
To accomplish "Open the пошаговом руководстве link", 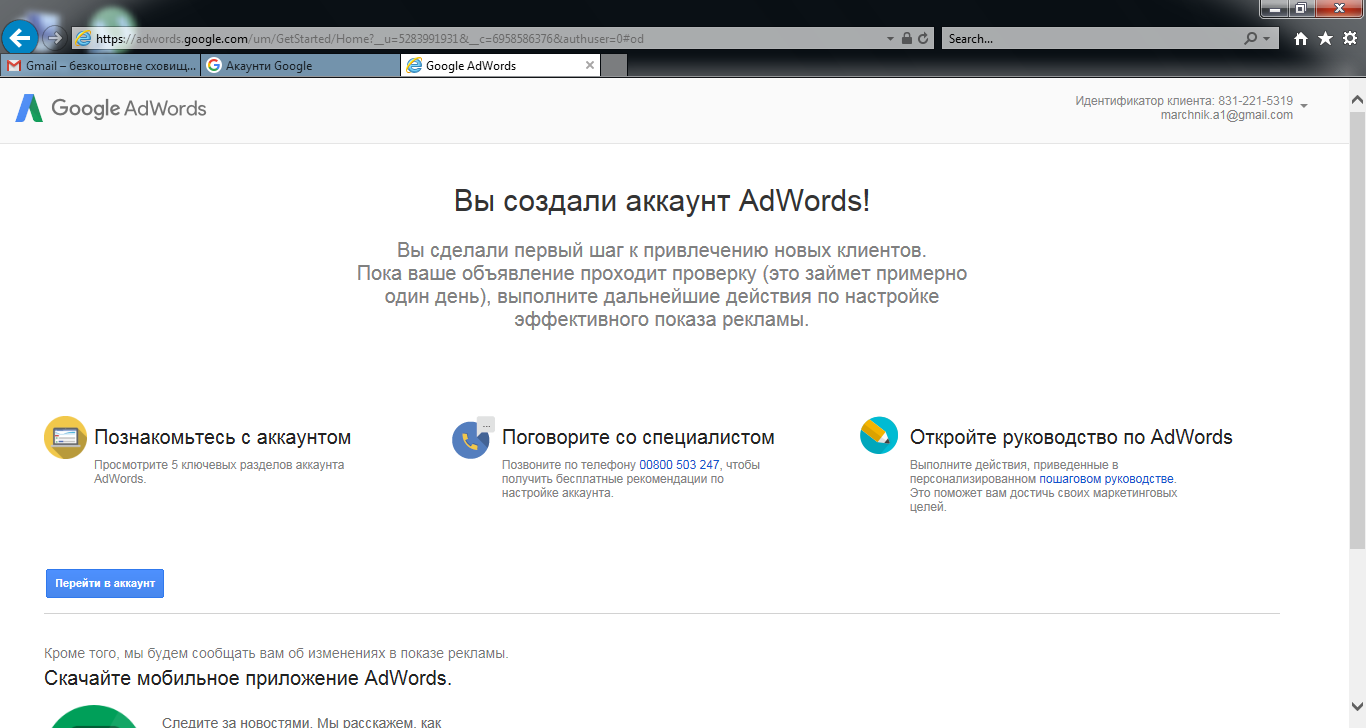I will pyautogui.click(x=1107, y=479).
